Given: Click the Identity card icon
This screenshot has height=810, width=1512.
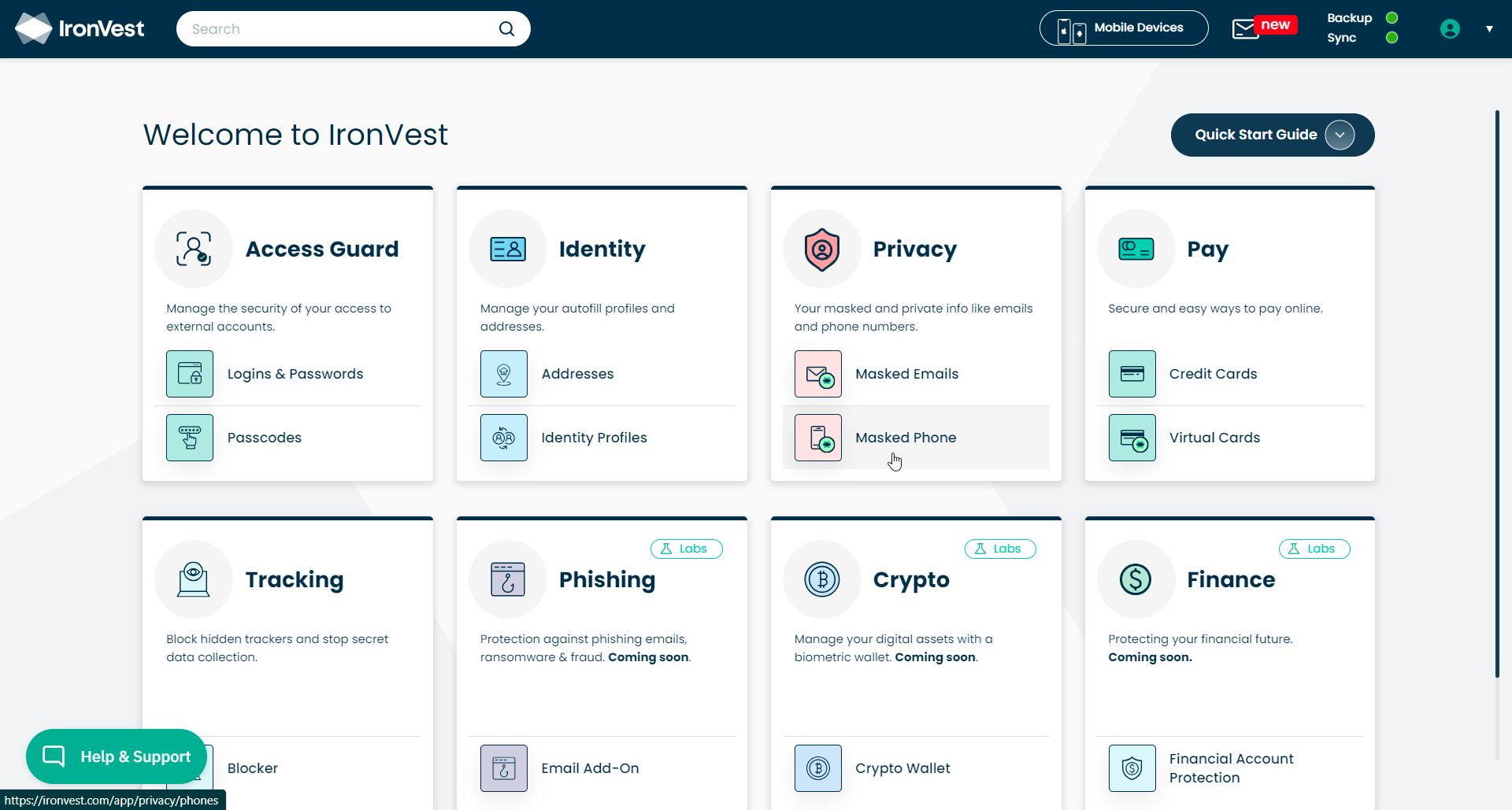Looking at the screenshot, I should pos(508,249).
